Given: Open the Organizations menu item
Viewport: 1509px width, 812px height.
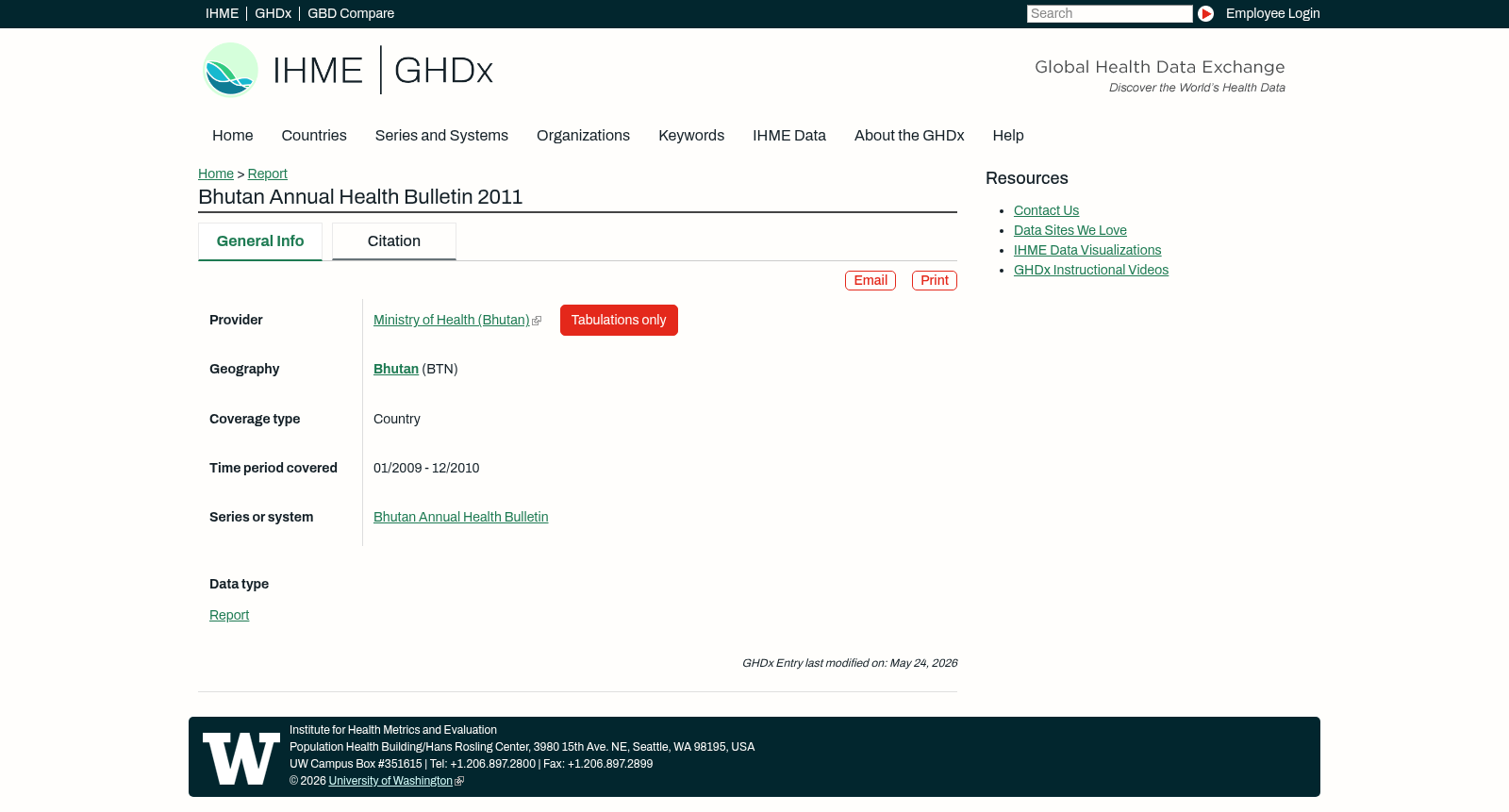Looking at the screenshot, I should (x=583, y=136).
